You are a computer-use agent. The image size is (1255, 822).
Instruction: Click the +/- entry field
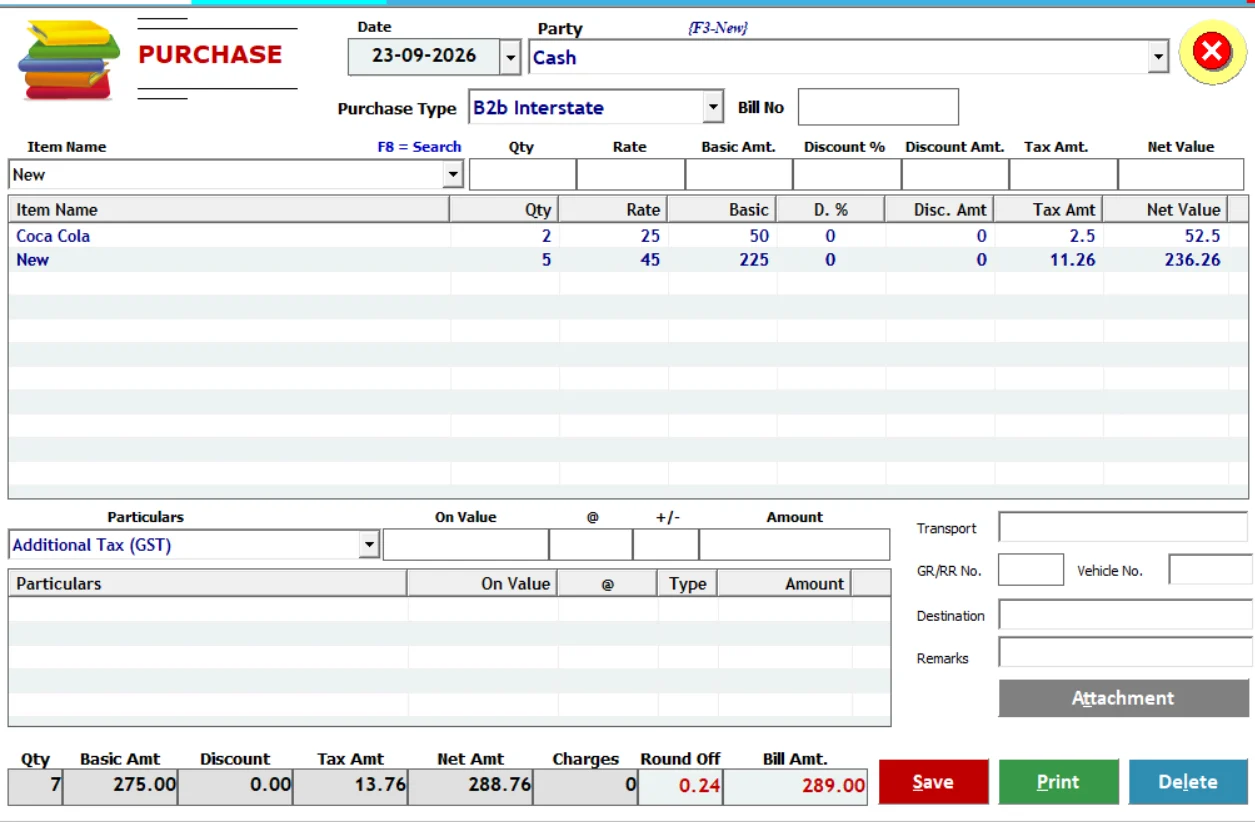665,545
